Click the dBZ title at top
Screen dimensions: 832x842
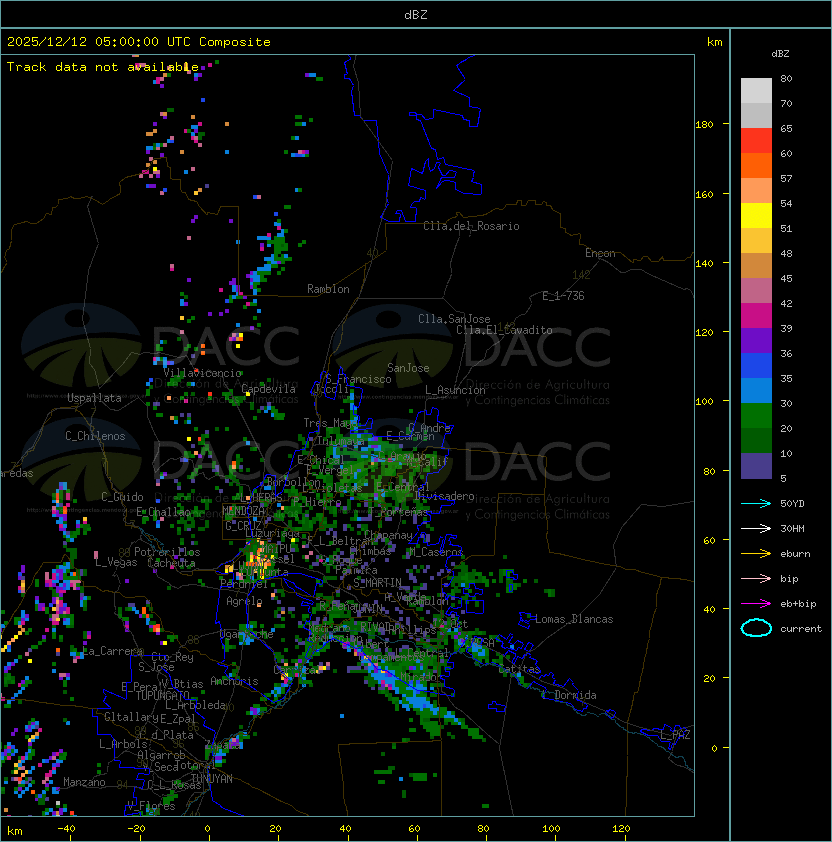pos(416,14)
